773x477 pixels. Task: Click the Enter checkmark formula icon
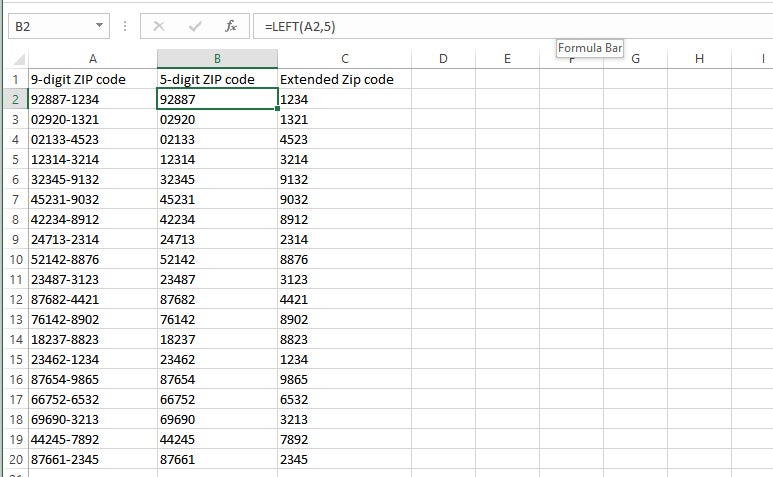click(195, 26)
